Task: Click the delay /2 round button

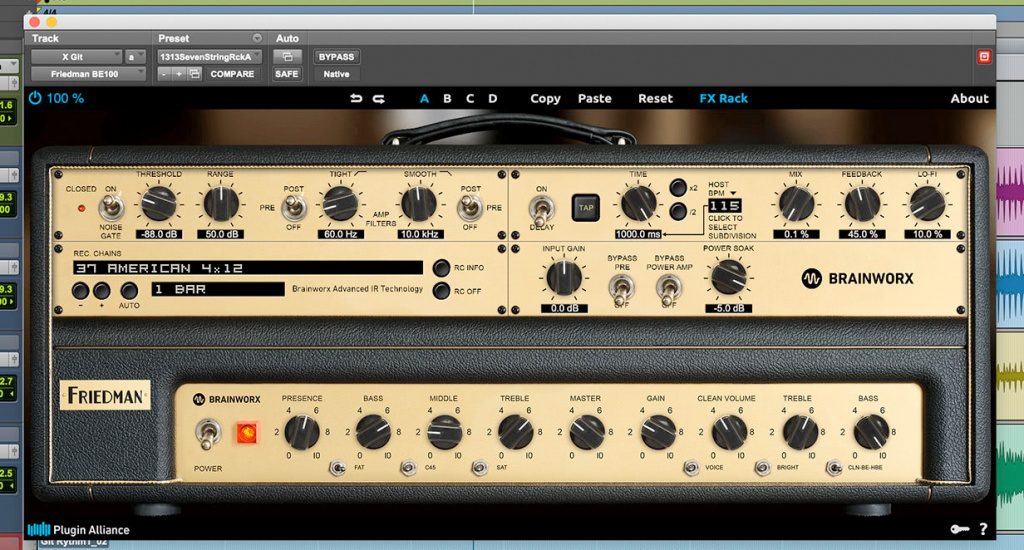Action: (x=678, y=212)
